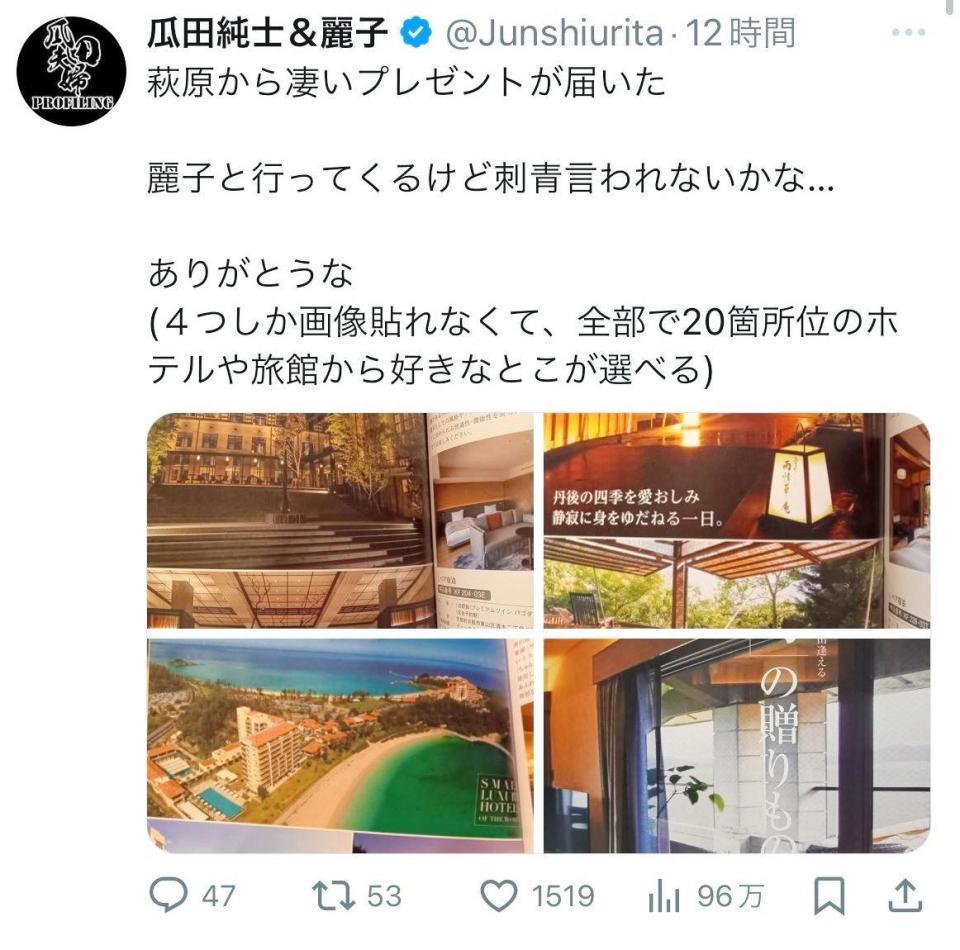Open the three-dot more options menu
This screenshot has width=960, height=950.
909,32
